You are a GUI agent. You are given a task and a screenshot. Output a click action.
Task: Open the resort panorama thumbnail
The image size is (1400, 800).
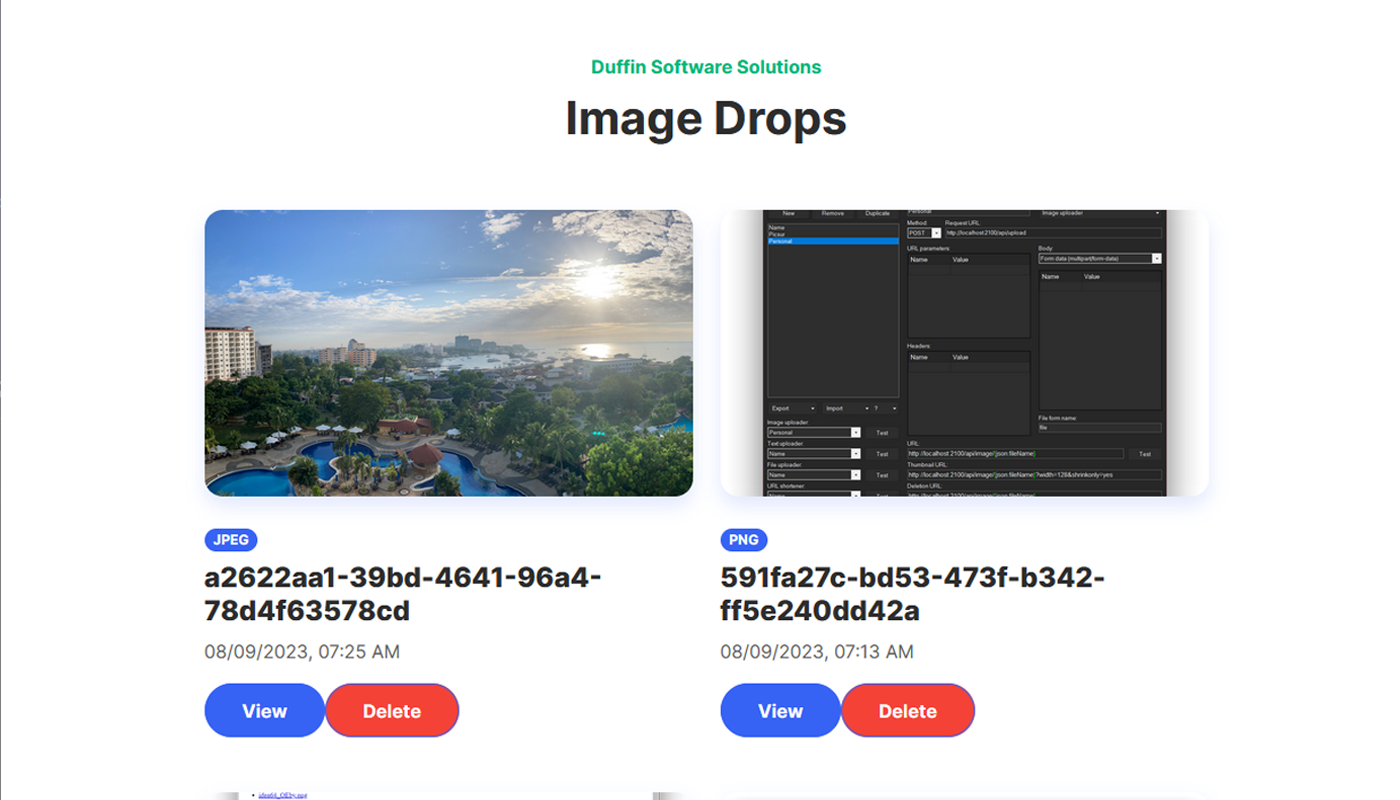pos(449,353)
